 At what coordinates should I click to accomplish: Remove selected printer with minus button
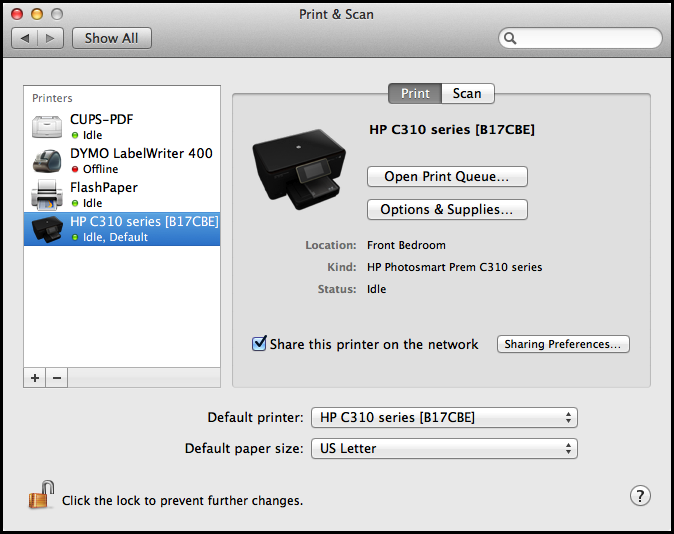pyautogui.click(x=57, y=378)
